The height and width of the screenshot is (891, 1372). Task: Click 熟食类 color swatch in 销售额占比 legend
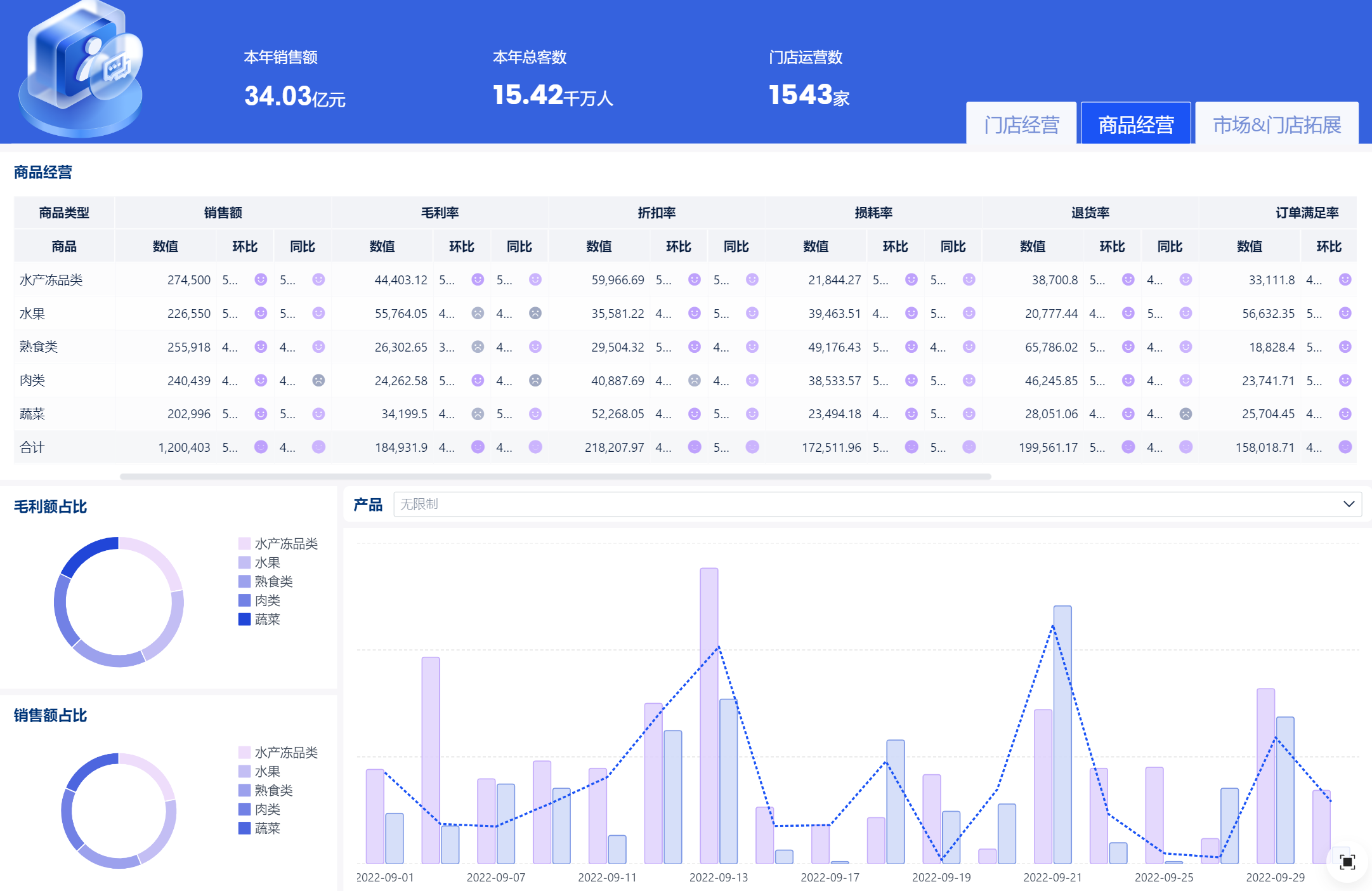point(244,790)
